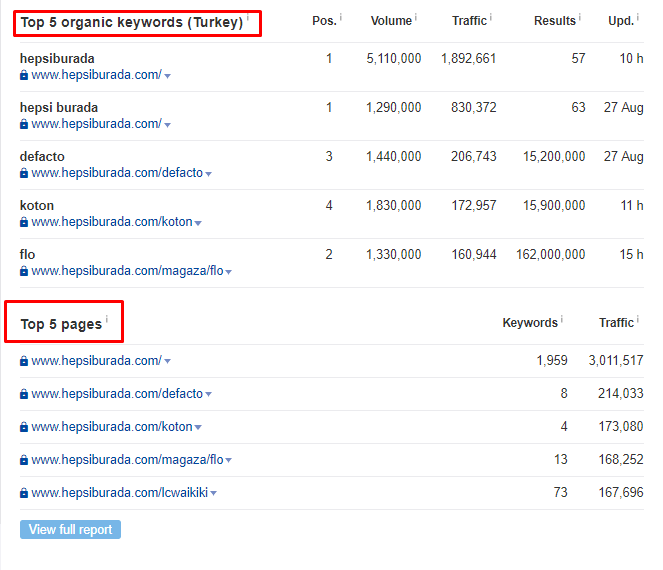The width and height of the screenshot is (663, 570).
Task: Click lock icon beside lcwaikiki page URL
Action: (24, 493)
